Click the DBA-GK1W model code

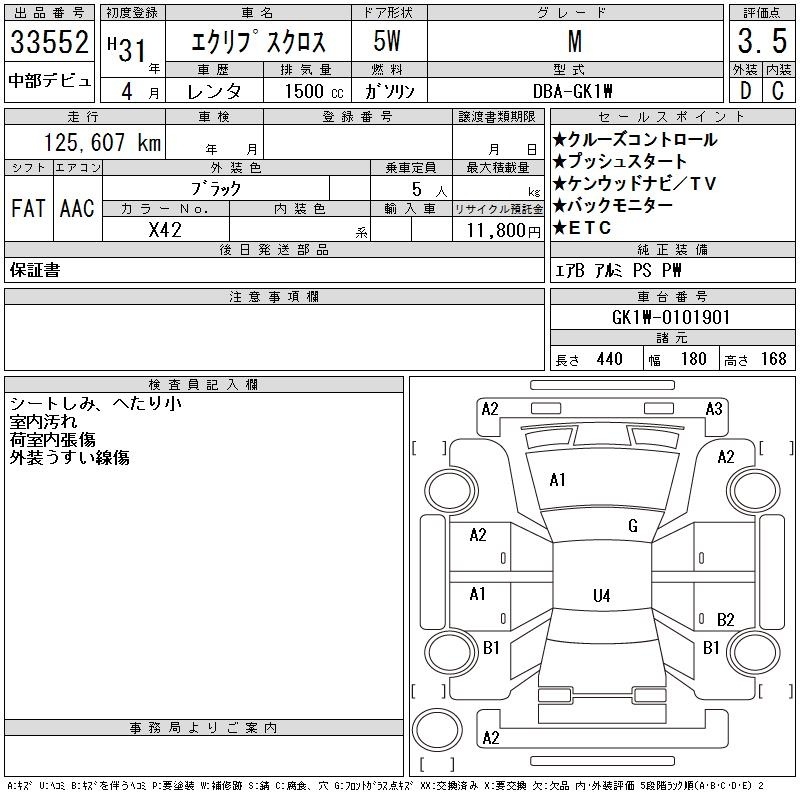point(573,90)
